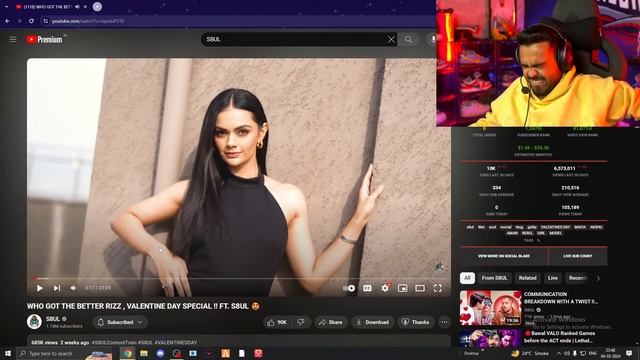
Task: Select the From S8UL filter chip
Action: coord(494,278)
